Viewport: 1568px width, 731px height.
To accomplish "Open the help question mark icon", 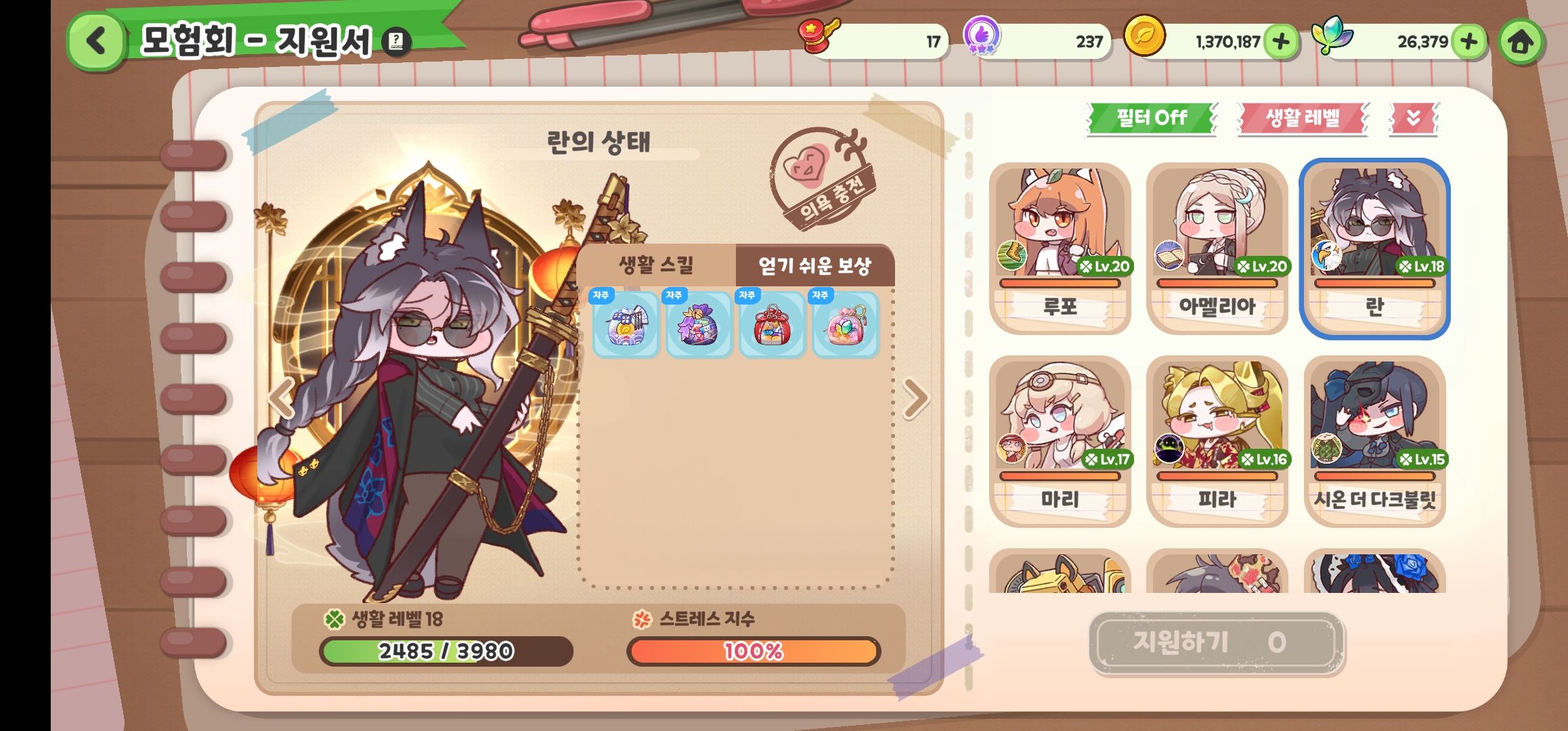I will pos(397,41).
